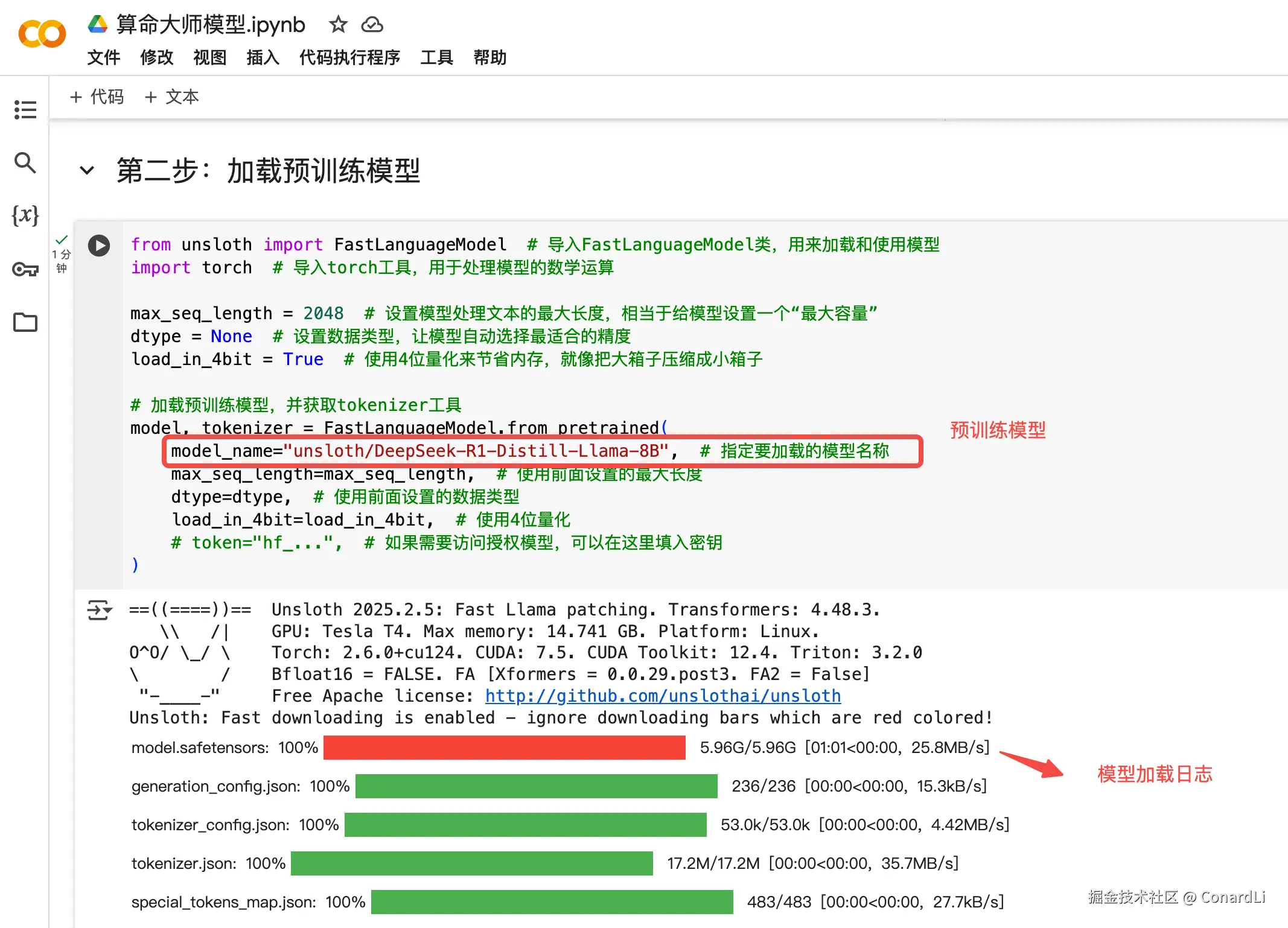Image resolution: width=1288 pixels, height=928 pixels.
Task: Open the variables {x} panel icon
Action: click(25, 215)
